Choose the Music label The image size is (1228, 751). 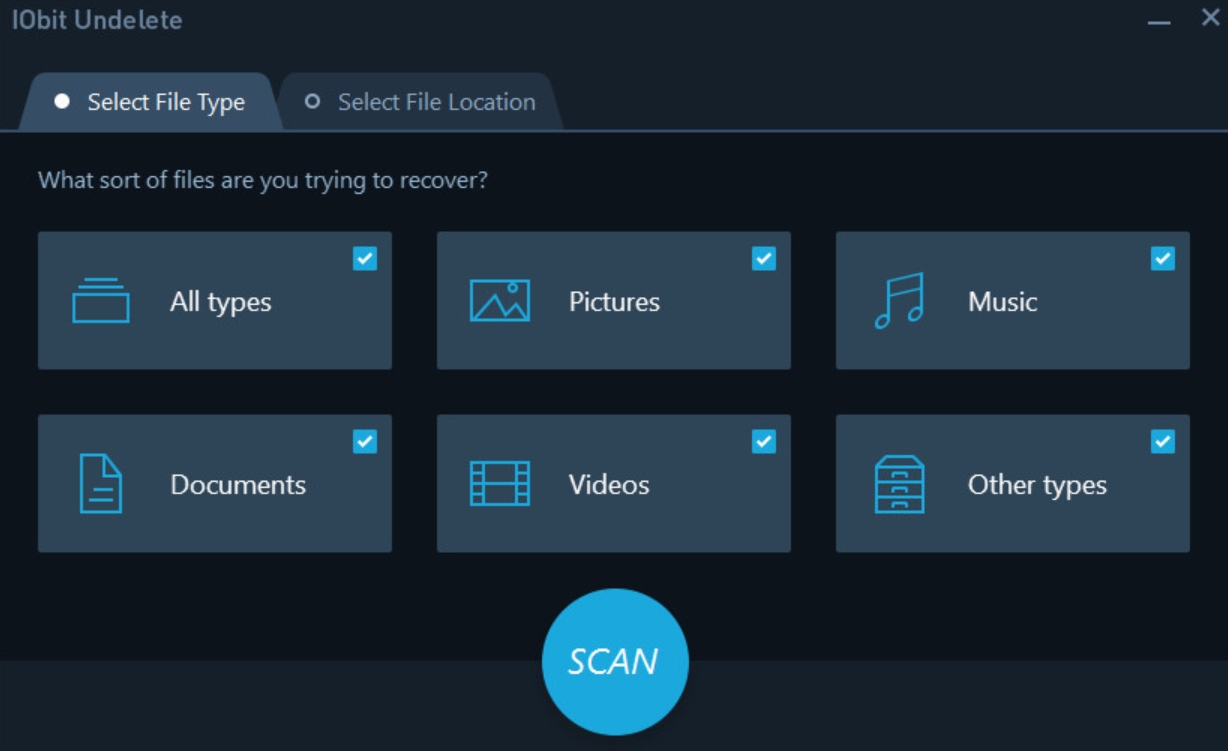click(x=1002, y=302)
